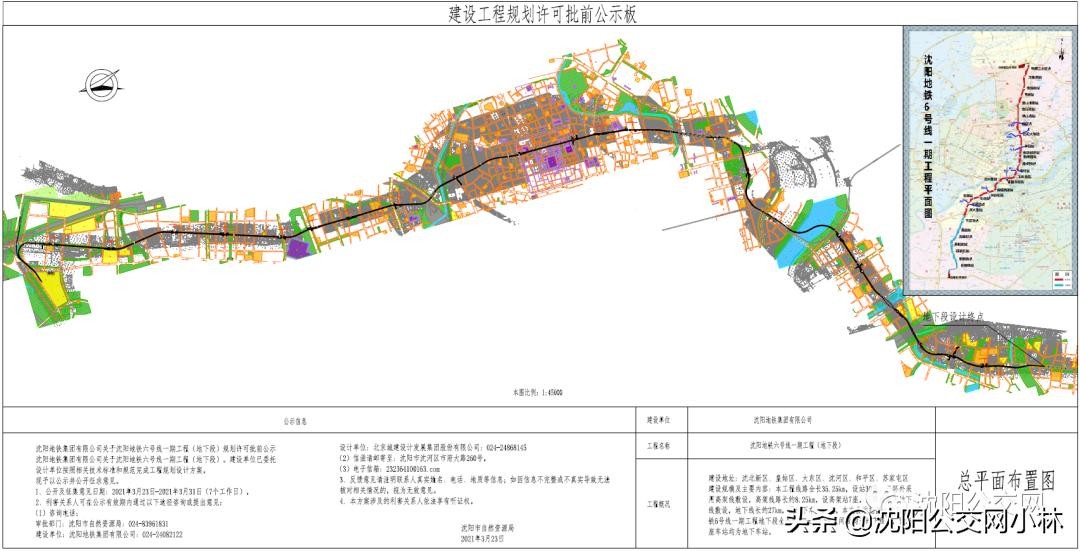Click the 工程概况 row label

tap(659, 506)
